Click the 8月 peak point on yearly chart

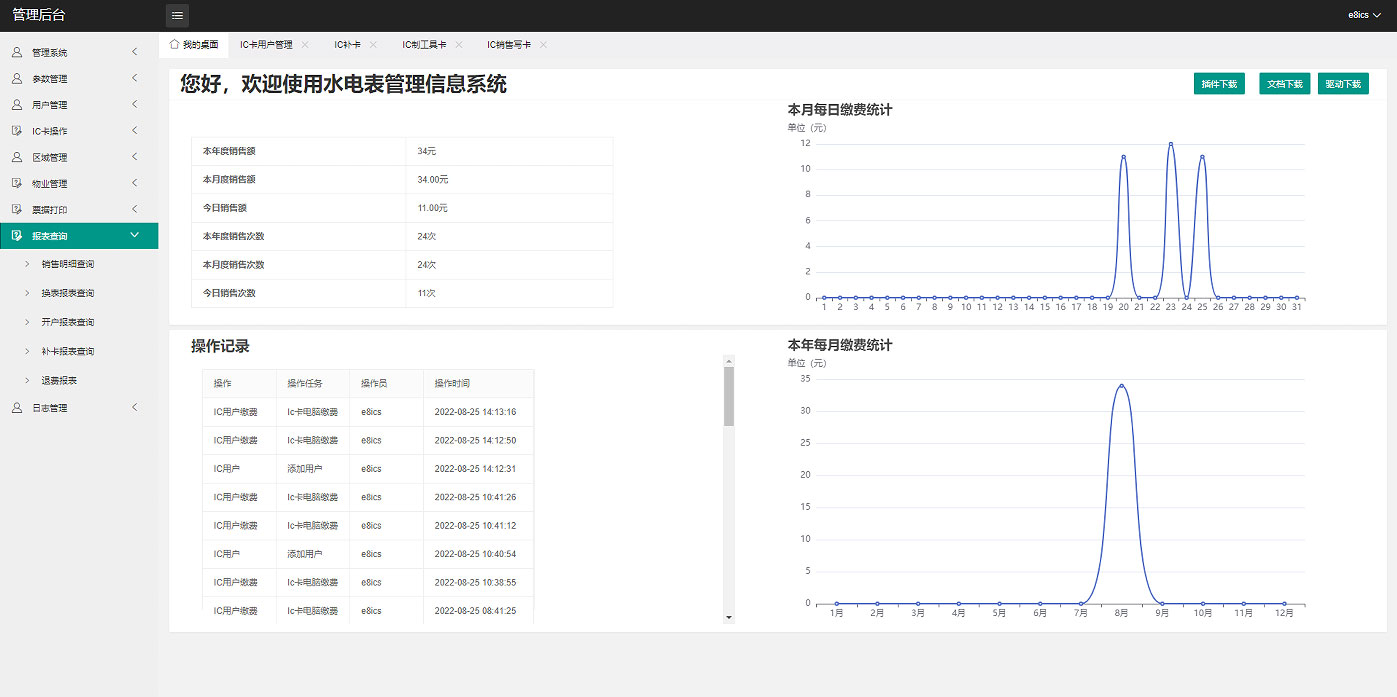(x=1122, y=385)
